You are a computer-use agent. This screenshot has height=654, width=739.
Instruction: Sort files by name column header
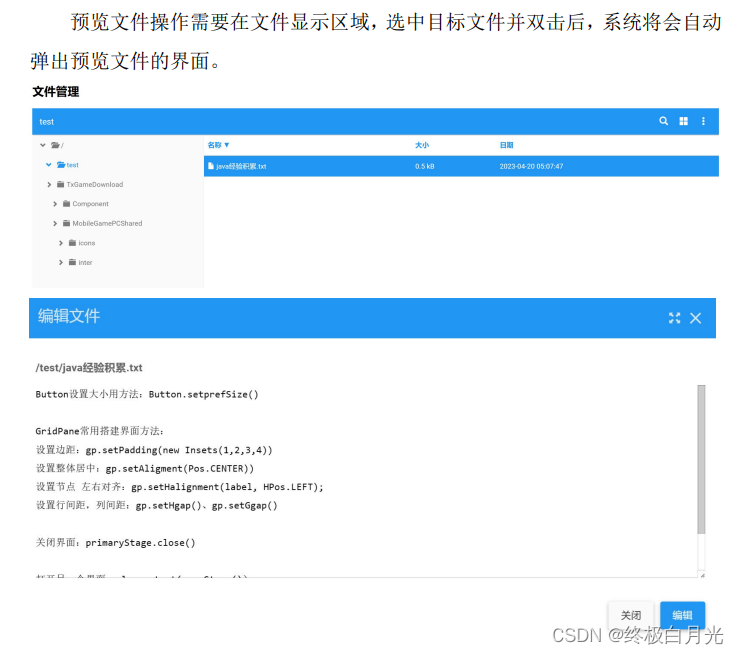(218, 145)
